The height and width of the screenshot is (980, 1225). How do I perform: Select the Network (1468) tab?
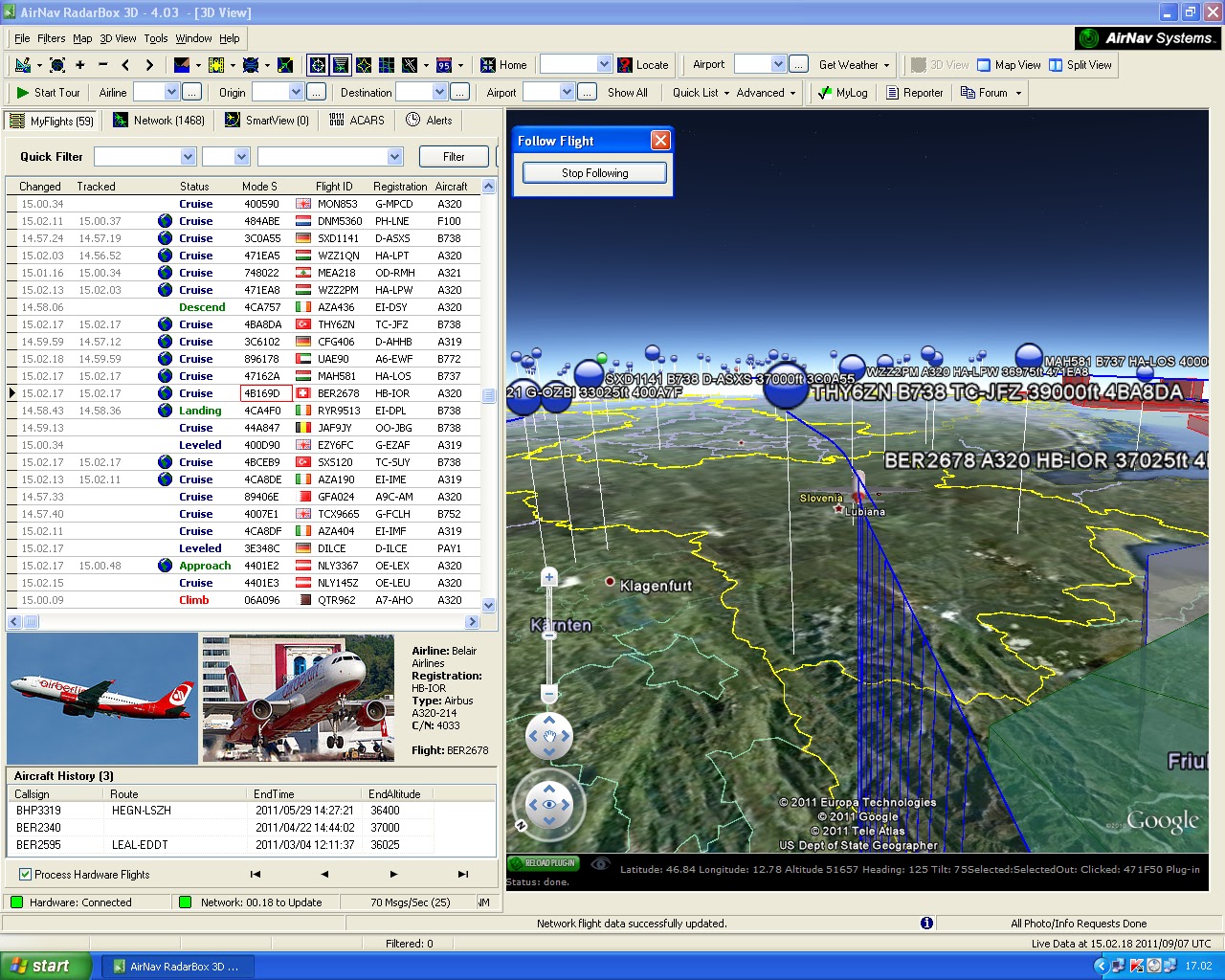[159, 121]
